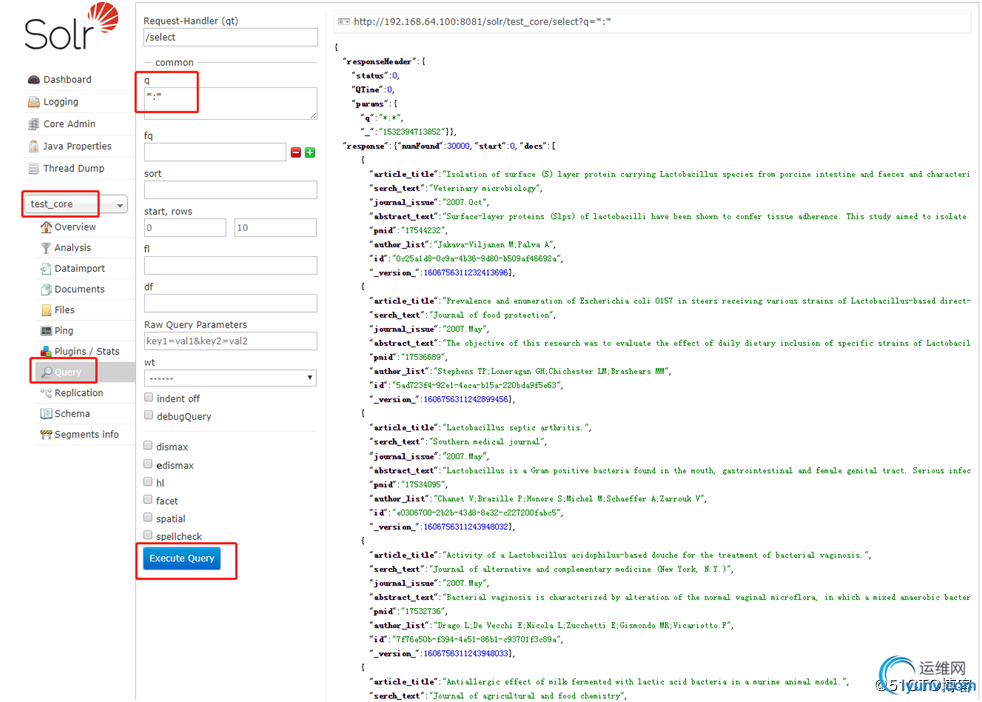The image size is (982, 702).
Task: Click the Solr logo
Action: pos(71,27)
